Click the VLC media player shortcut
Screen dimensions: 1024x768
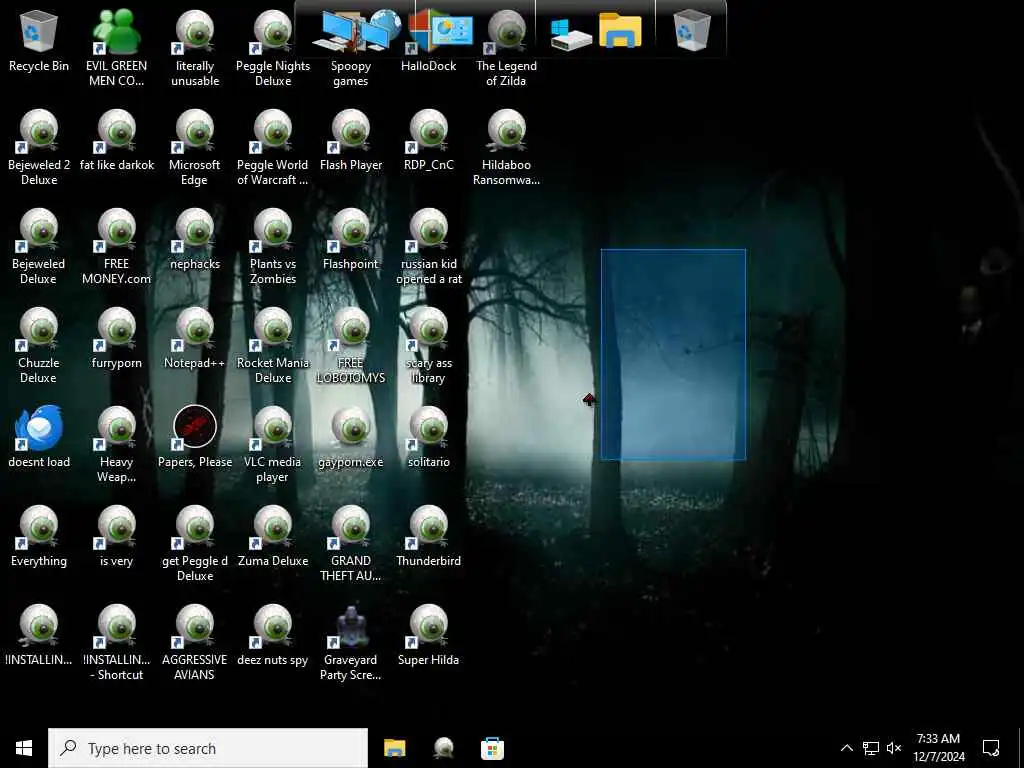273,445
